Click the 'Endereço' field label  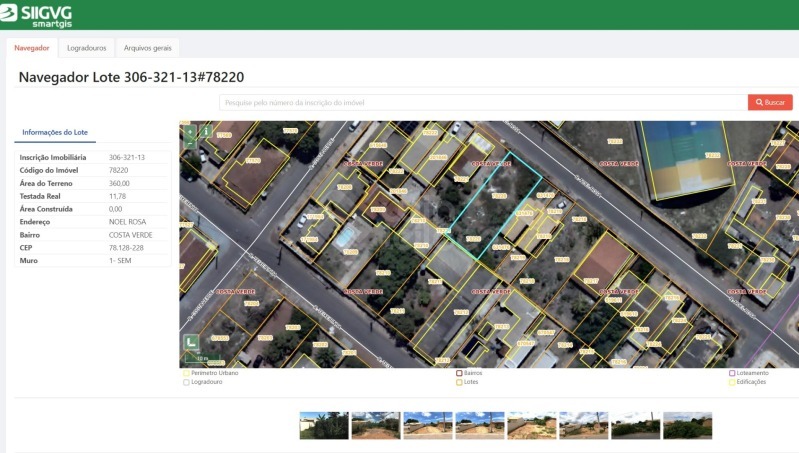pyautogui.click(x=35, y=222)
